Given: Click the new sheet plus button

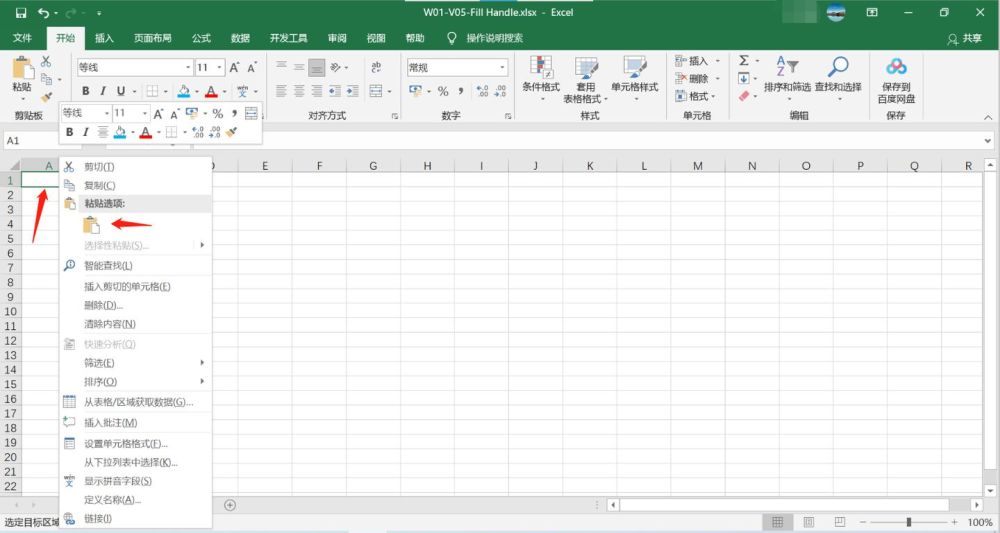Looking at the screenshot, I should [x=230, y=505].
